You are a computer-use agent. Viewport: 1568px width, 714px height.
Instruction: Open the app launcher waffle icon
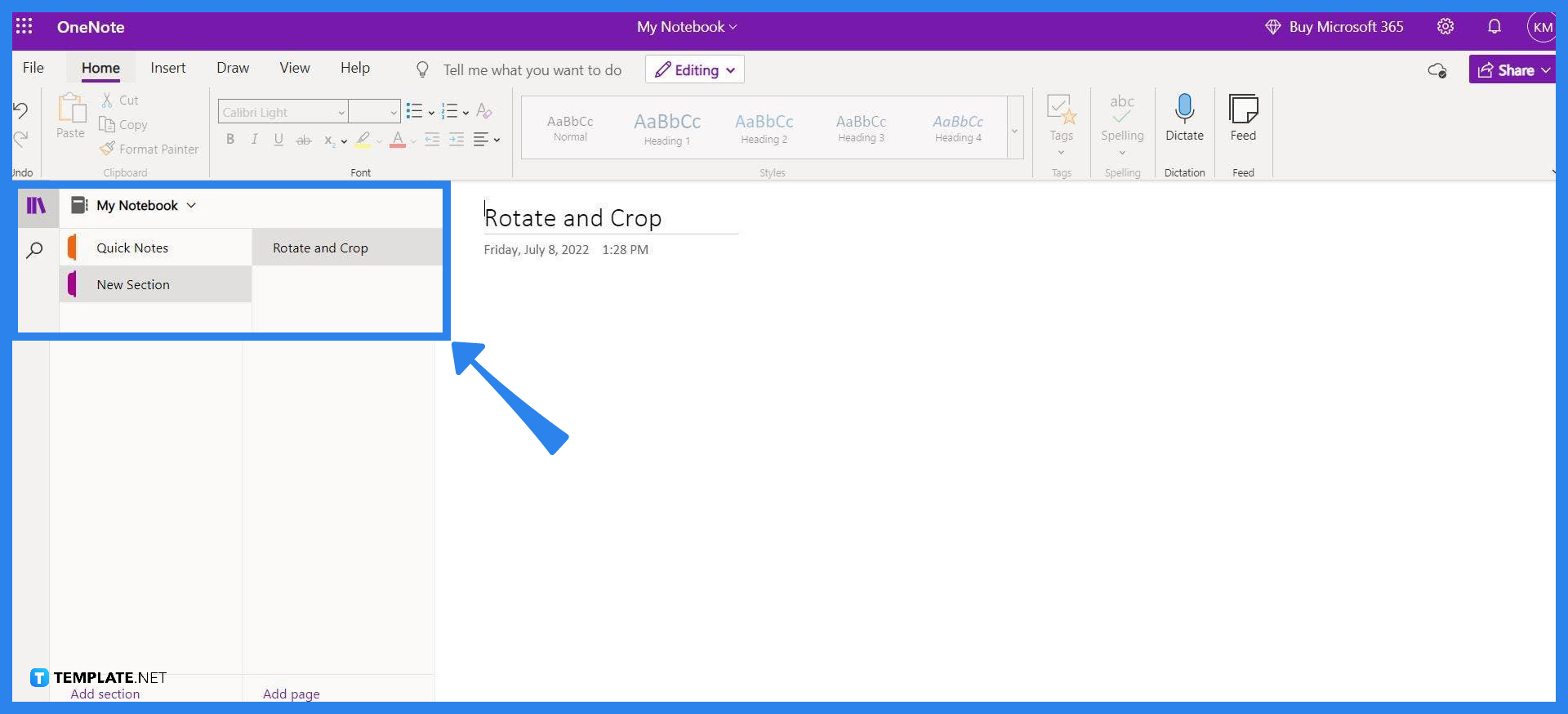[24, 26]
